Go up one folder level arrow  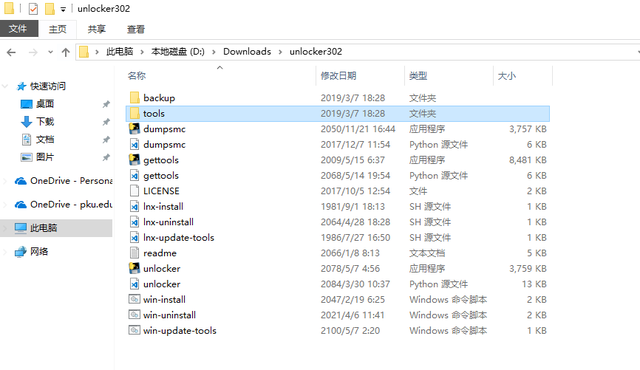point(66,52)
